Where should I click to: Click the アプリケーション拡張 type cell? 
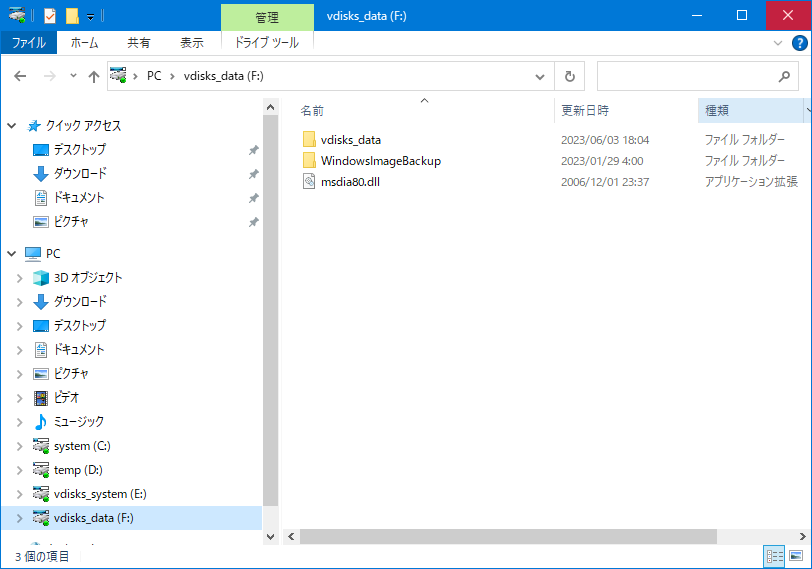[751, 182]
